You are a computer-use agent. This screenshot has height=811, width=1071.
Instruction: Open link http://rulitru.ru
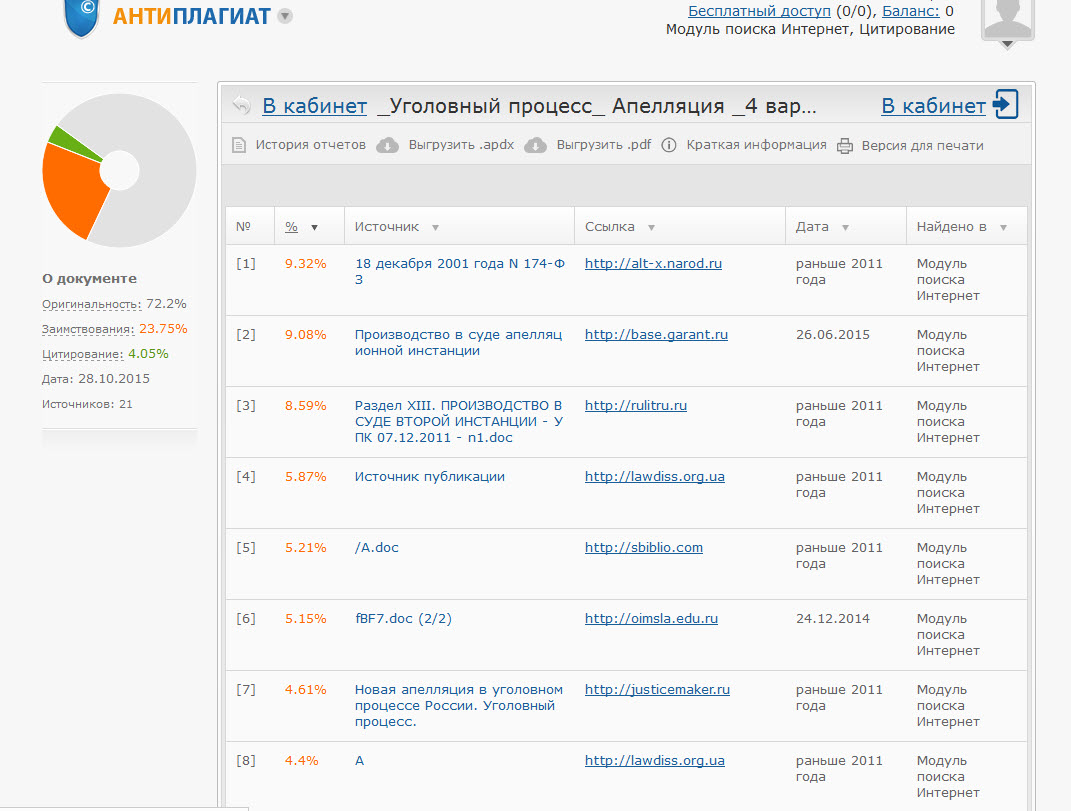(x=636, y=405)
